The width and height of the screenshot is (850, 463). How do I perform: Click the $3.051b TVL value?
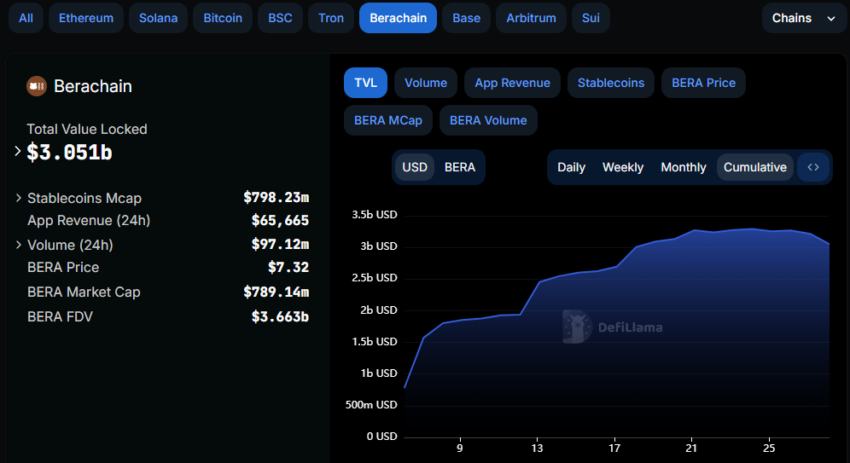click(x=69, y=152)
